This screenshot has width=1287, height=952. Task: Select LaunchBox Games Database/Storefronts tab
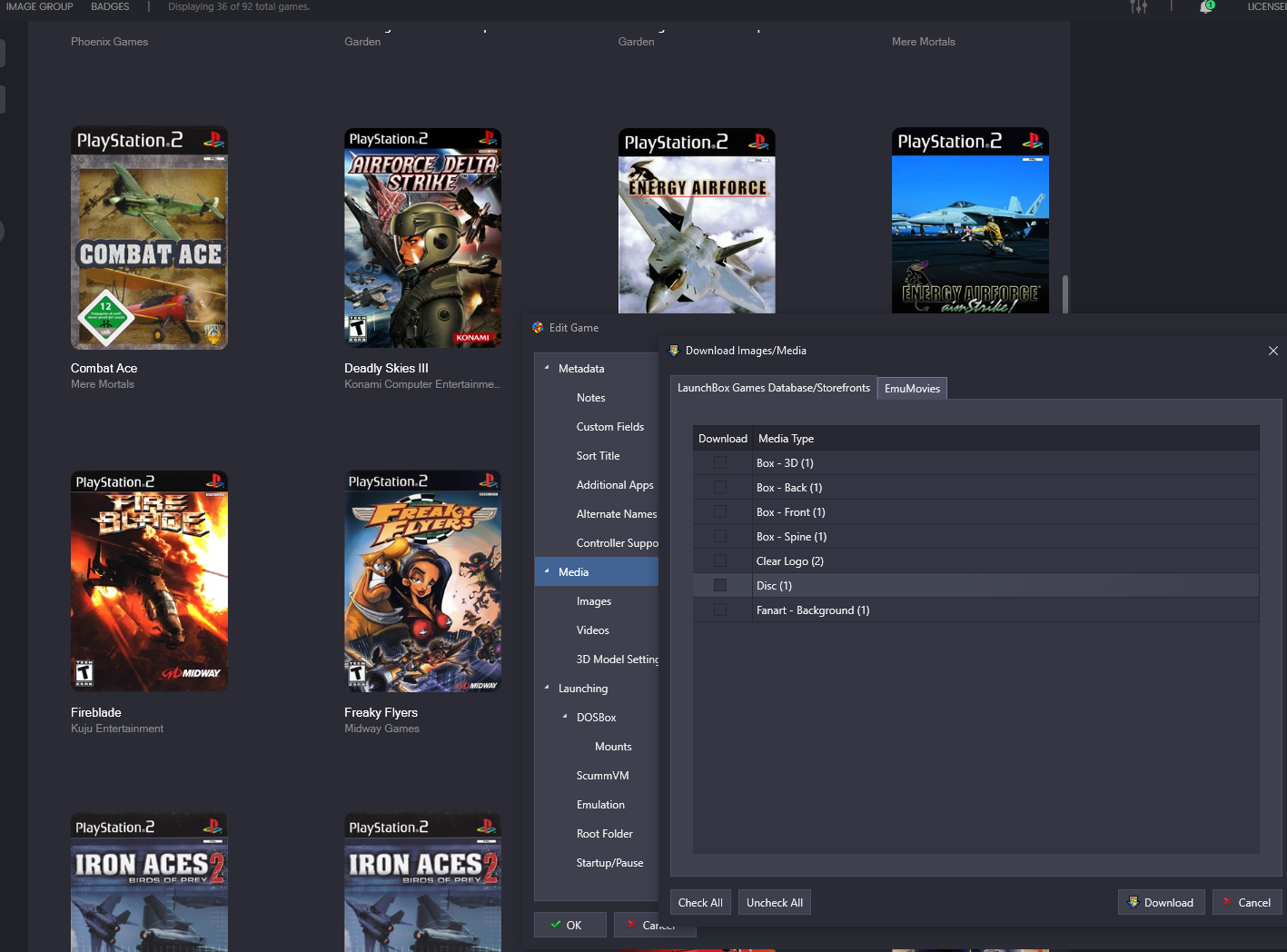point(774,387)
